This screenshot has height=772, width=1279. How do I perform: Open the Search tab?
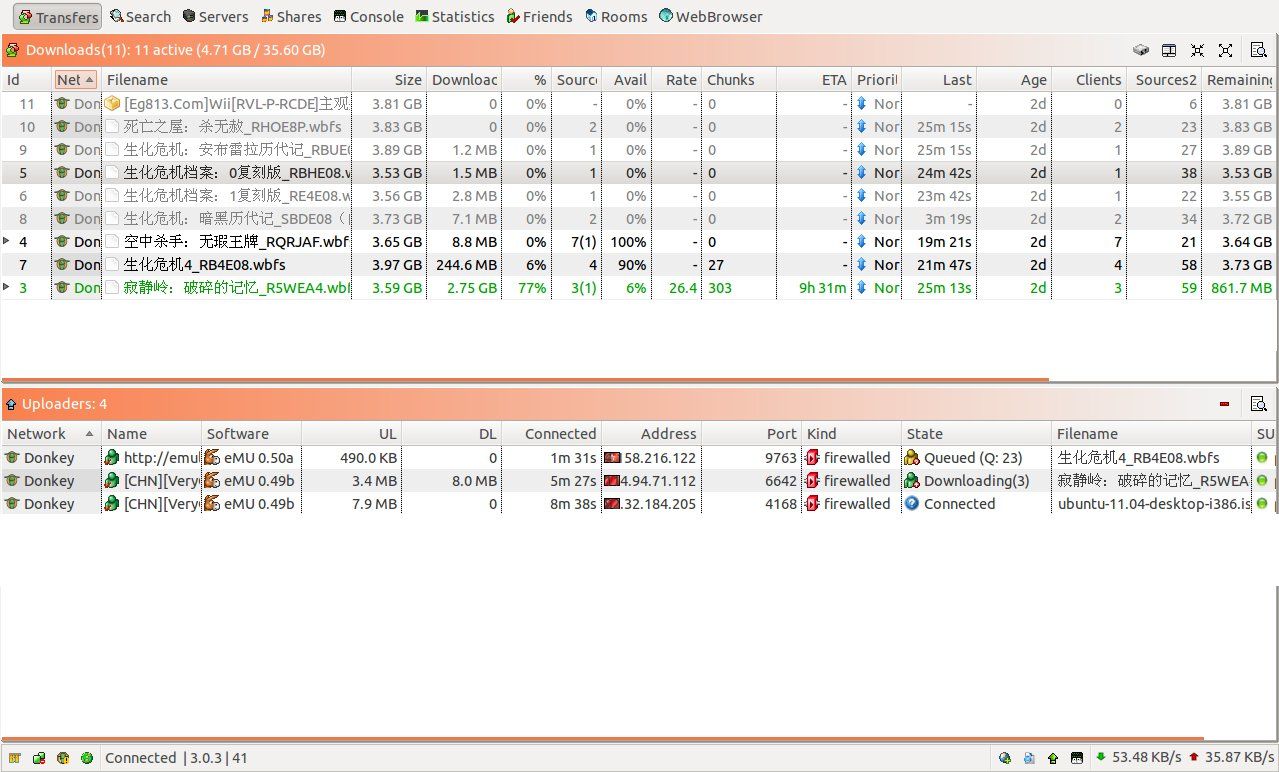click(140, 16)
